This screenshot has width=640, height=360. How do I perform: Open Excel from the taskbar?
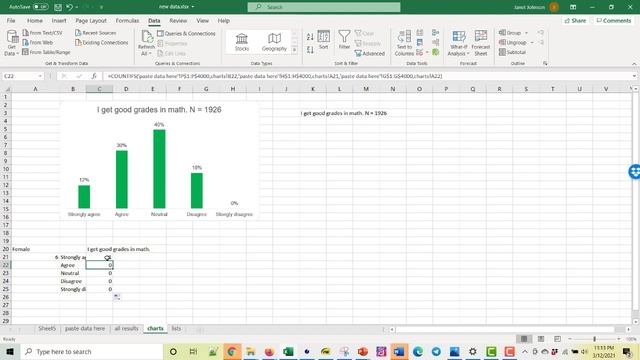(288, 351)
